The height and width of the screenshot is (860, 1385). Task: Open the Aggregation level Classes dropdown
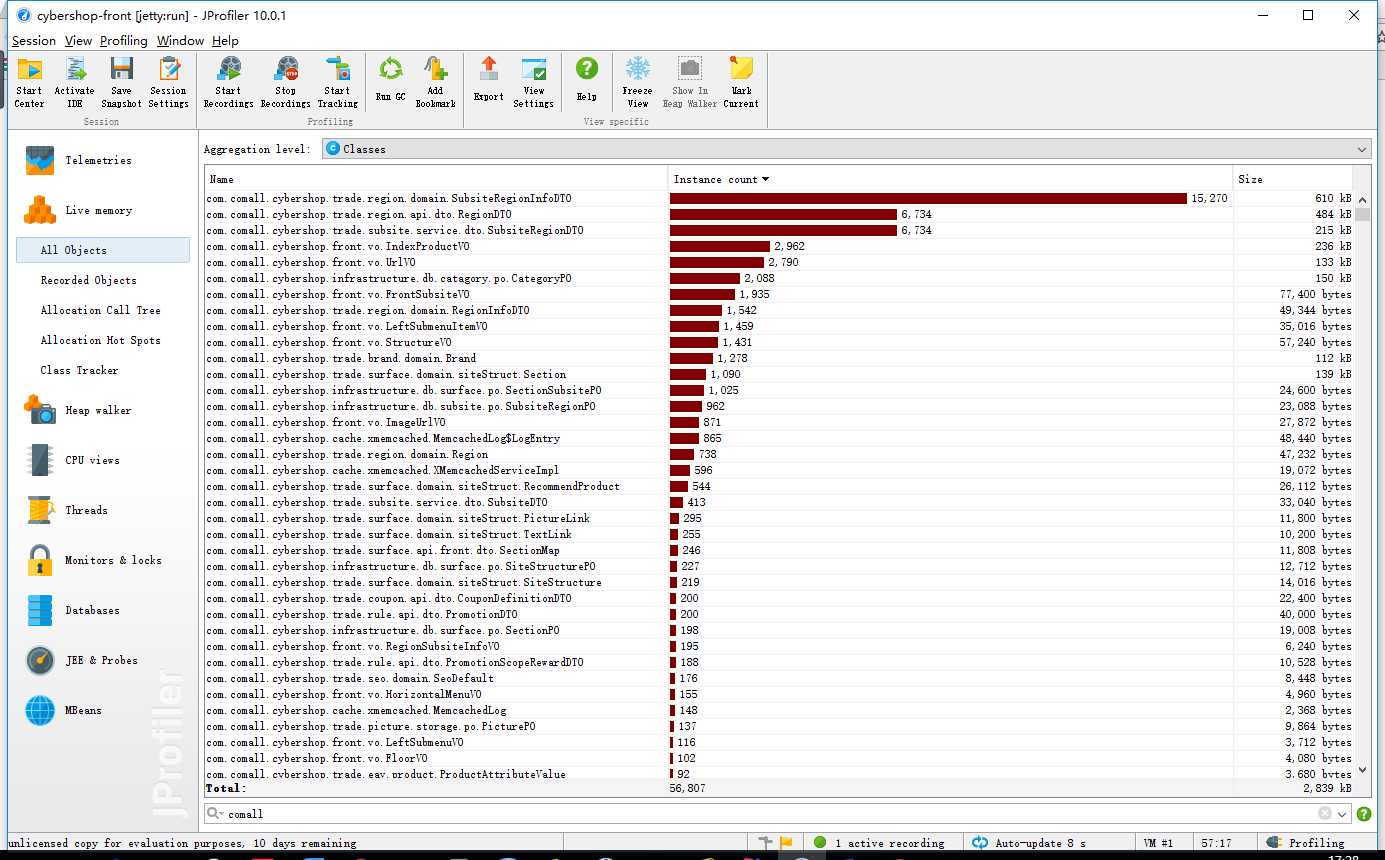846,149
